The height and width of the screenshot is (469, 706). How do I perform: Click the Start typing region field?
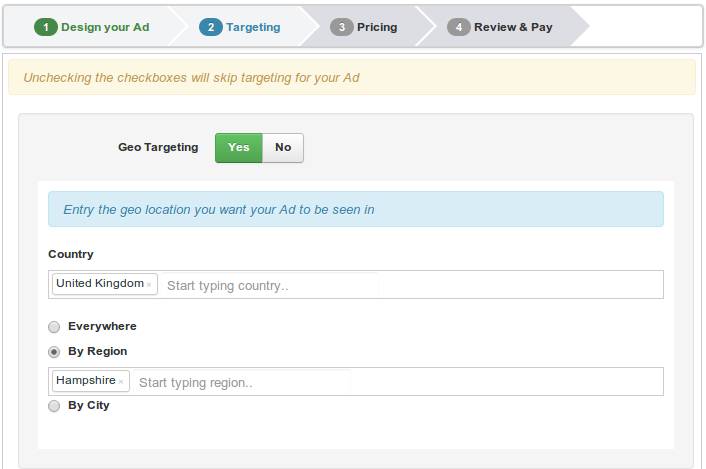click(242, 382)
